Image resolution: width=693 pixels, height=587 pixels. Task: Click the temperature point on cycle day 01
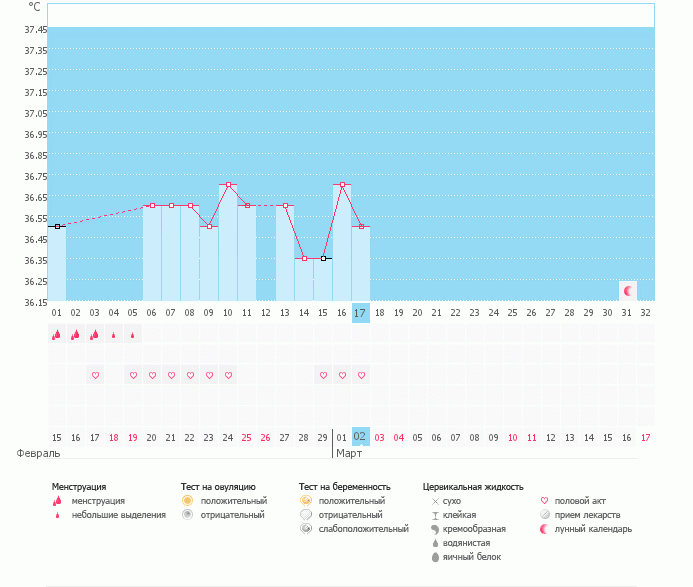pyautogui.click(x=57, y=227)
